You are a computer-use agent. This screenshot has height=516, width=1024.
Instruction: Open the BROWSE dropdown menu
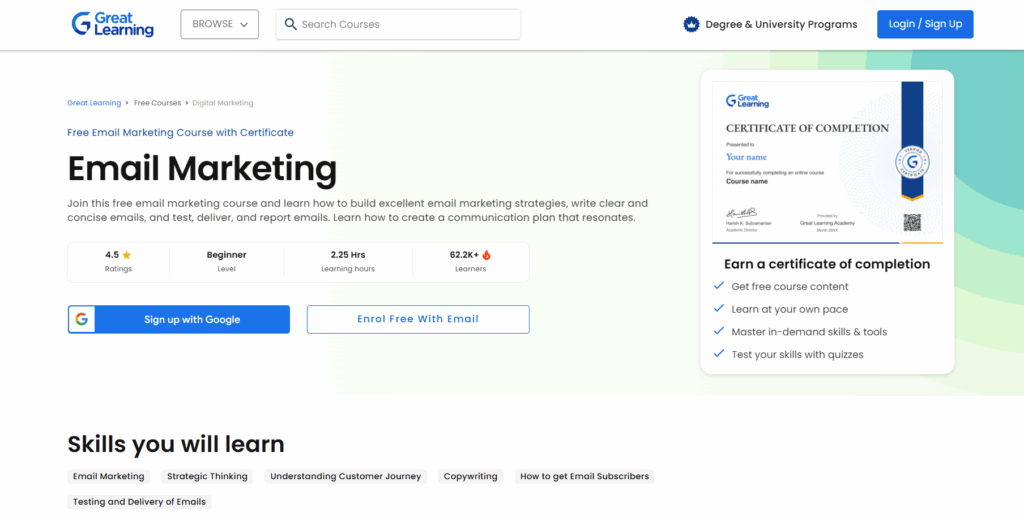click(x=219, y=24)
